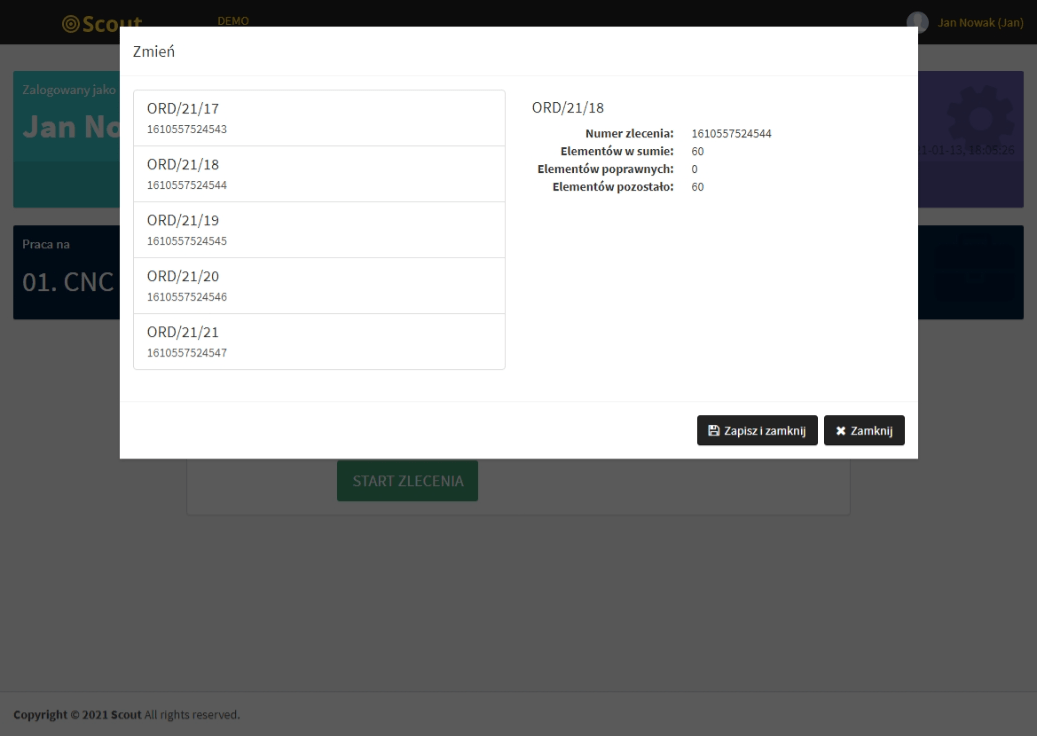This screenshot has height=736, width=1037.
Task: Click the ORD/21/18 heading in details panel
Action: (567, 108)
